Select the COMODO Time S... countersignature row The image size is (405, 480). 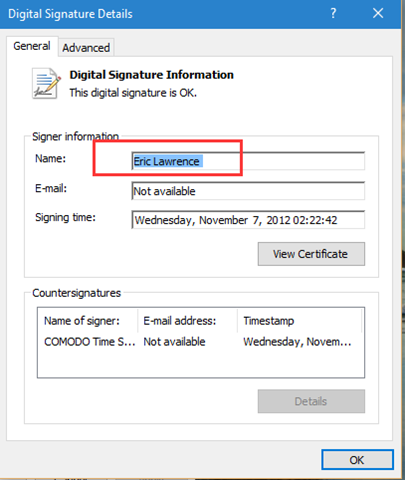[201, 342]
